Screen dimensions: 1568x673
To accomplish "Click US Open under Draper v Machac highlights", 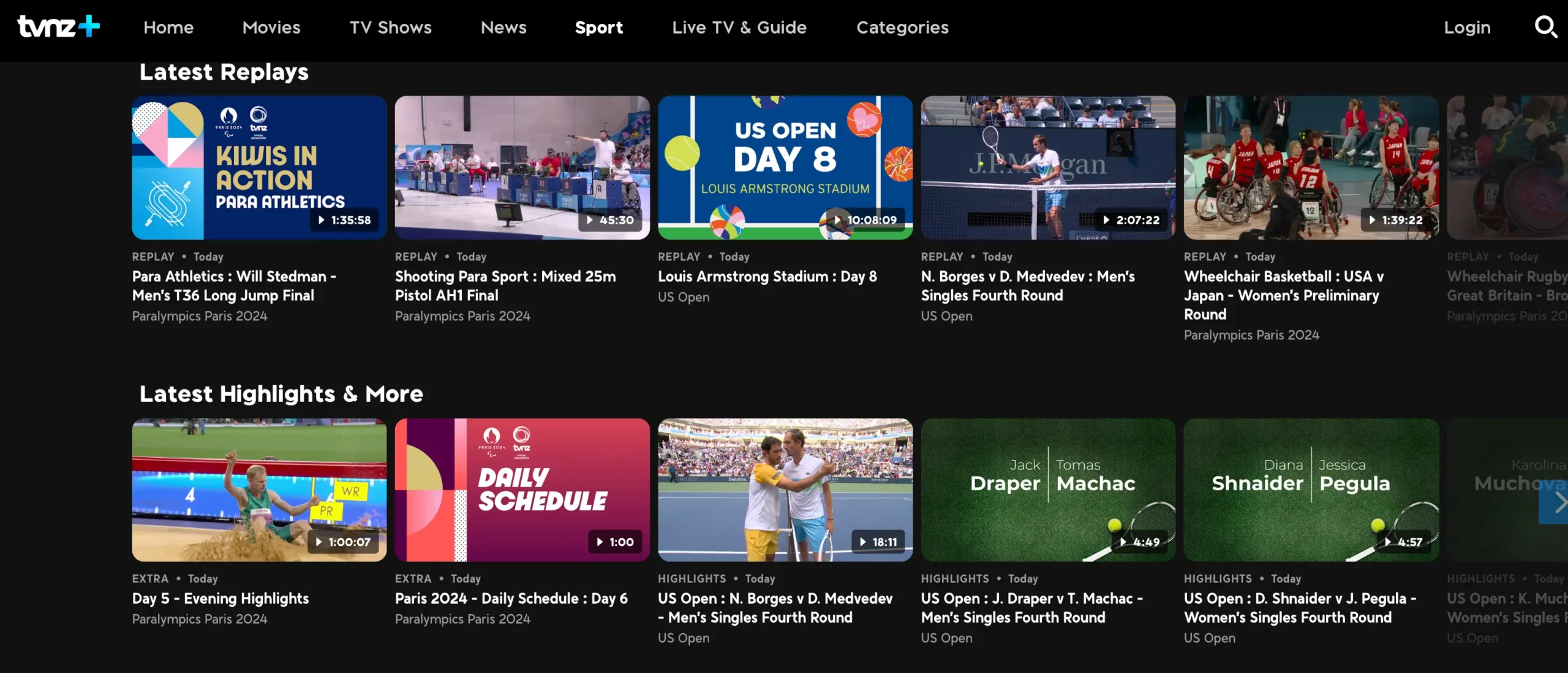I will [947, 638].
